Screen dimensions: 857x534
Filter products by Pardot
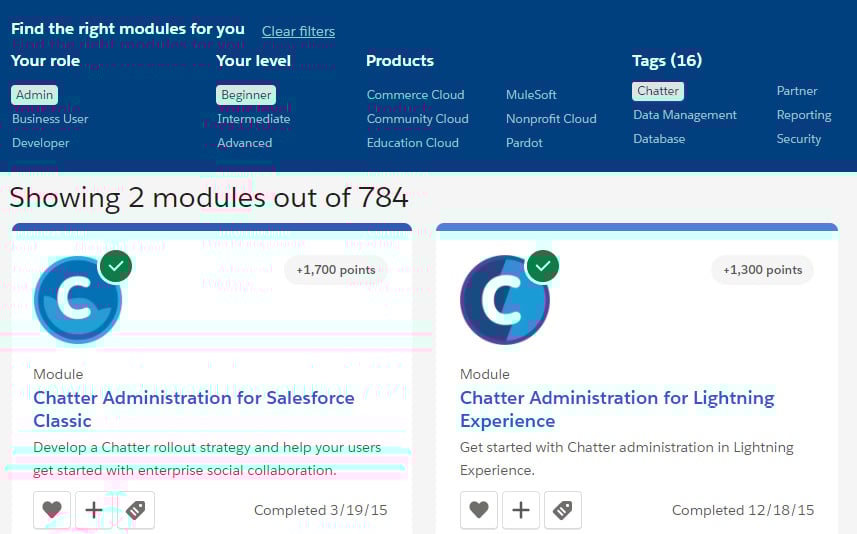[x=524, y=143]
